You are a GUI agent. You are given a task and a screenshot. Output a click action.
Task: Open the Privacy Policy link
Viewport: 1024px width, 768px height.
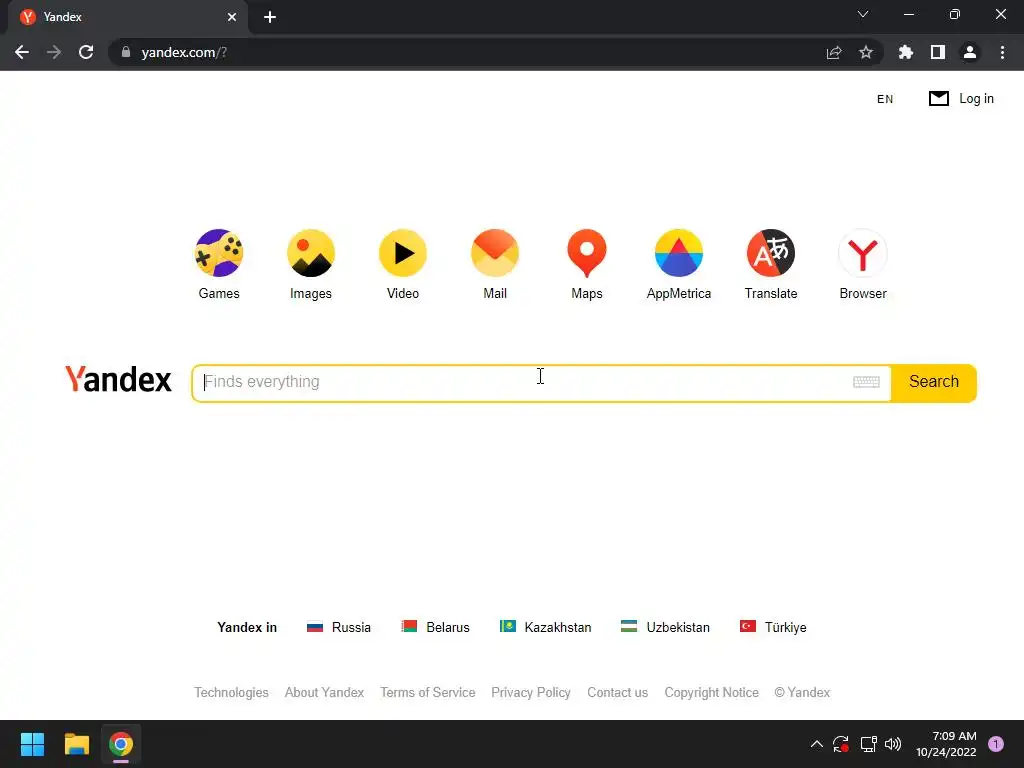(x=531, y=692)
